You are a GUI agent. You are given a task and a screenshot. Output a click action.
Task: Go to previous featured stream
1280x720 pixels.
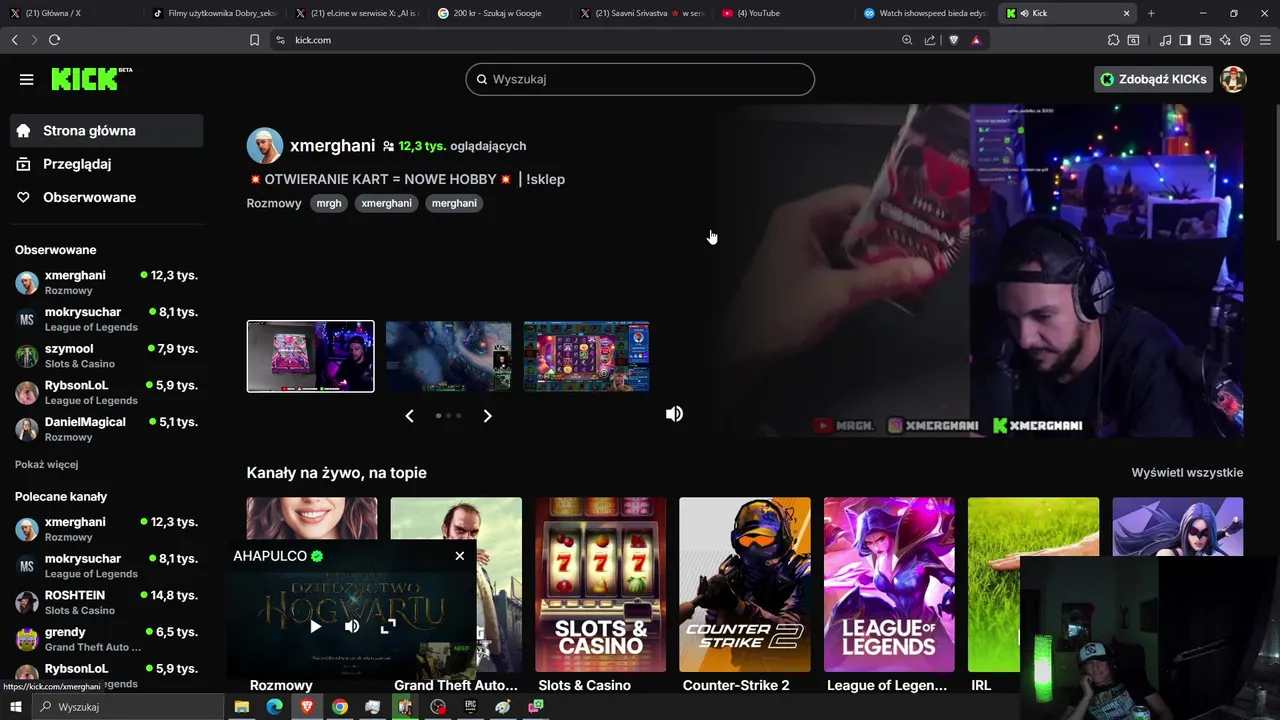tap(409, 415)
